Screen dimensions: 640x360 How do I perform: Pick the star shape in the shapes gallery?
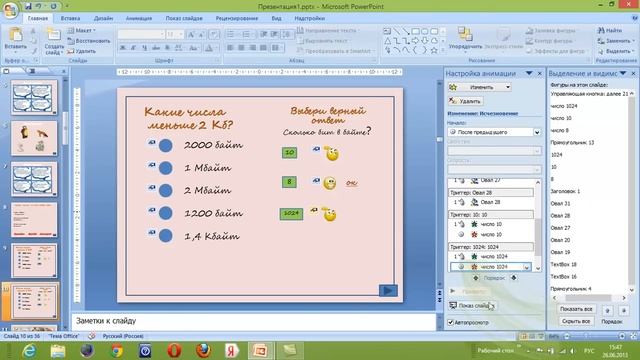coord(434,50)
